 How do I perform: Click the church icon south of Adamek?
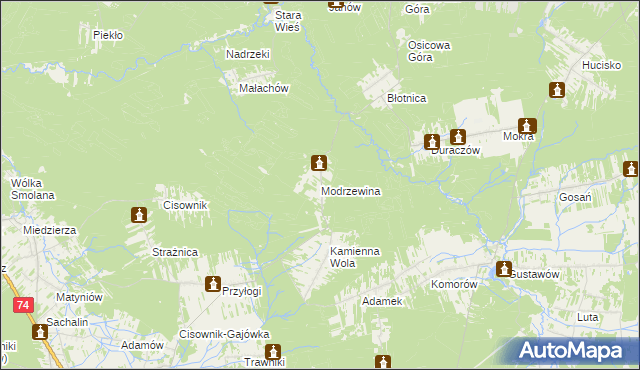coord(382,362)
